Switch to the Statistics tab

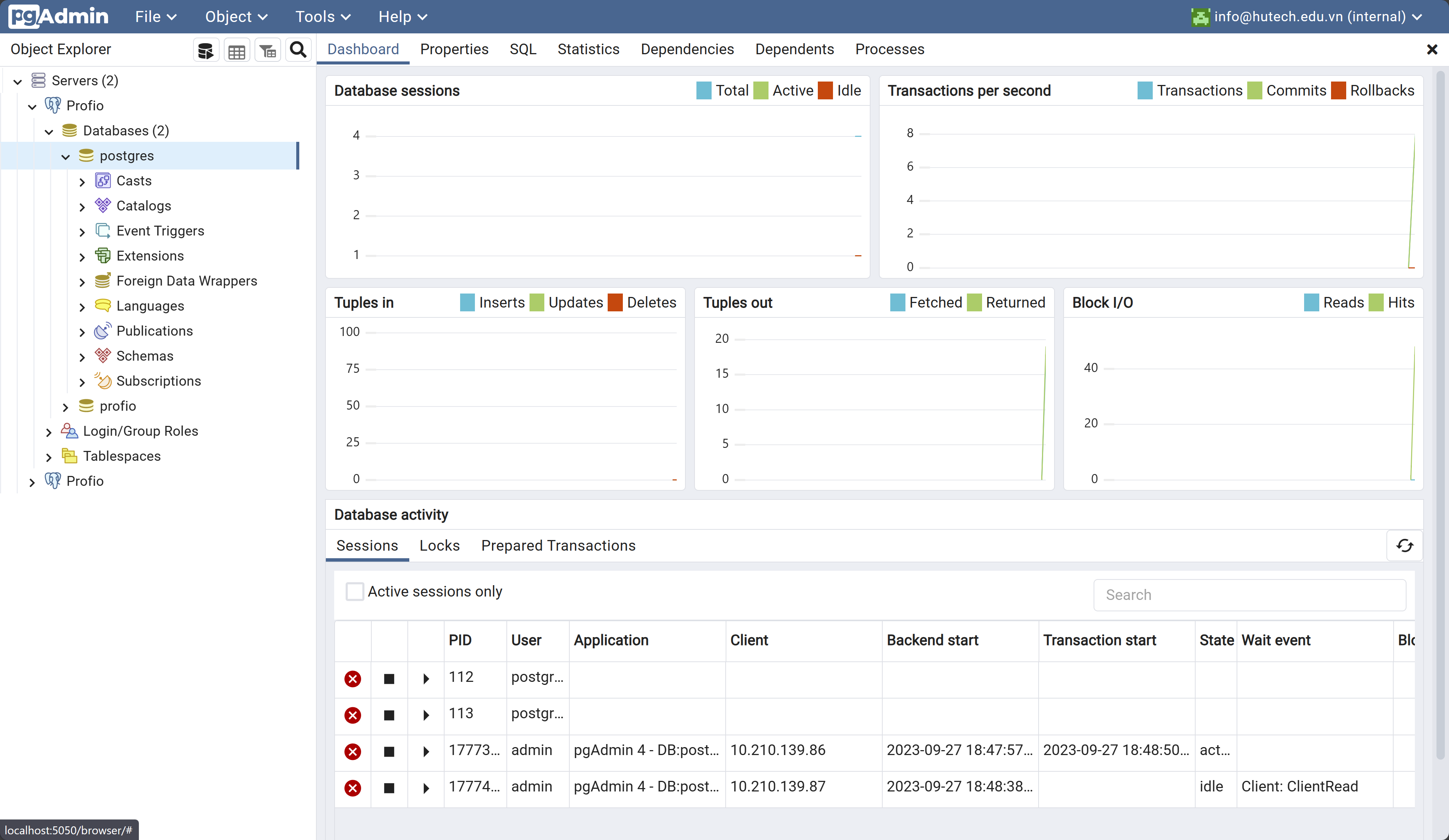click(x=588, y=49)
